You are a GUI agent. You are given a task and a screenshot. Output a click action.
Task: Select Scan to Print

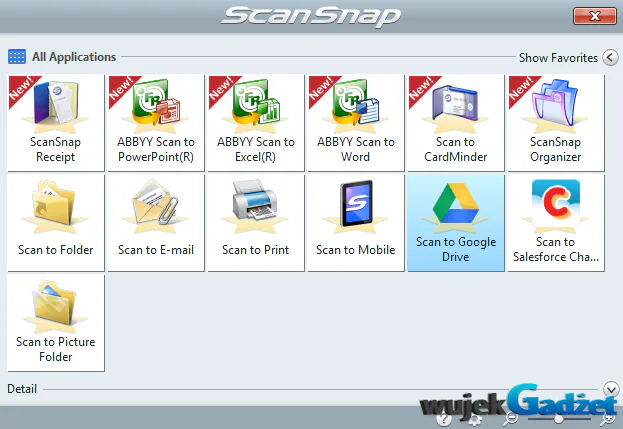tap(256, 223)
